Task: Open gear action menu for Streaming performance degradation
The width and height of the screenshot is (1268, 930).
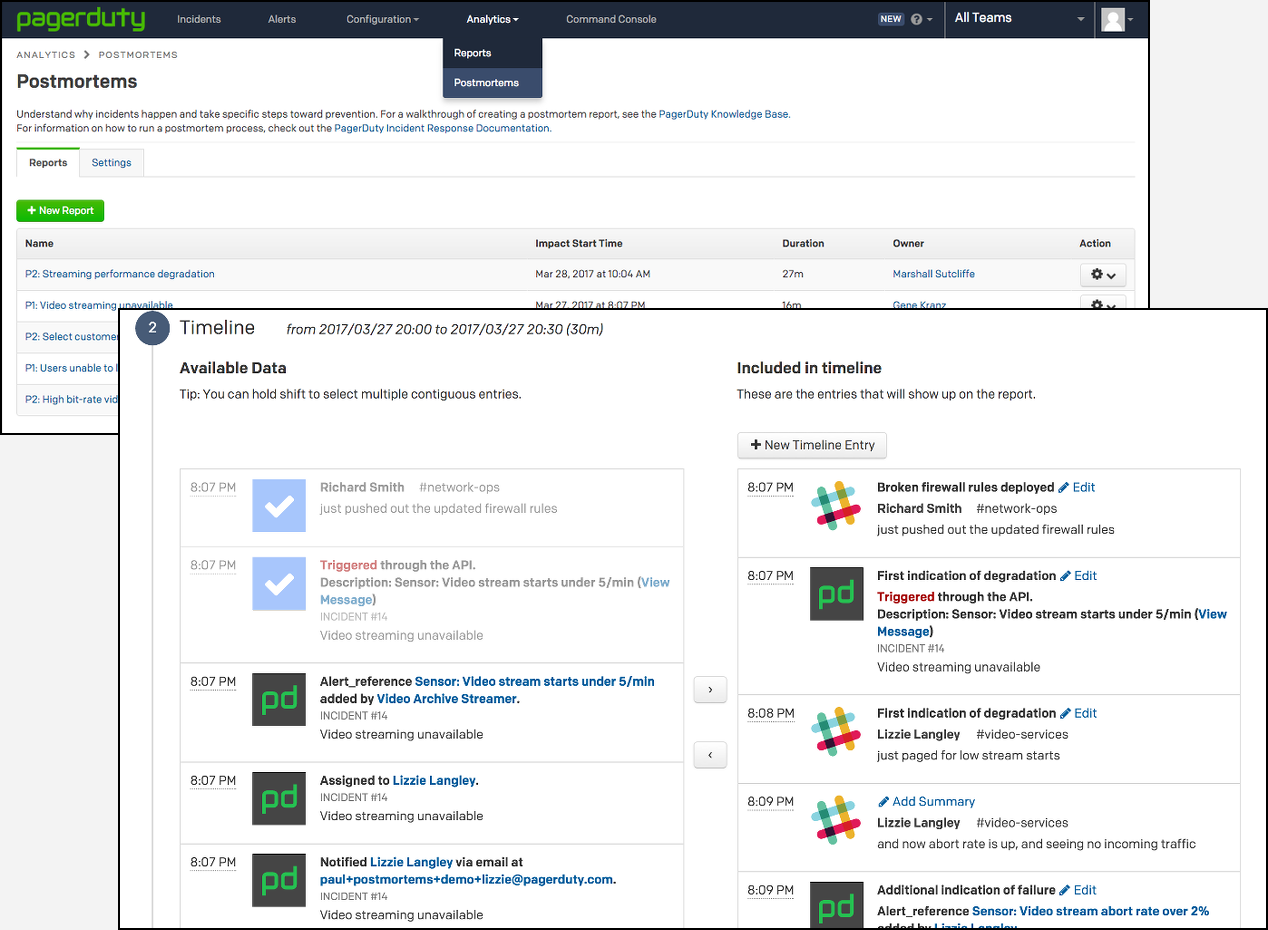Action: 1103,274
